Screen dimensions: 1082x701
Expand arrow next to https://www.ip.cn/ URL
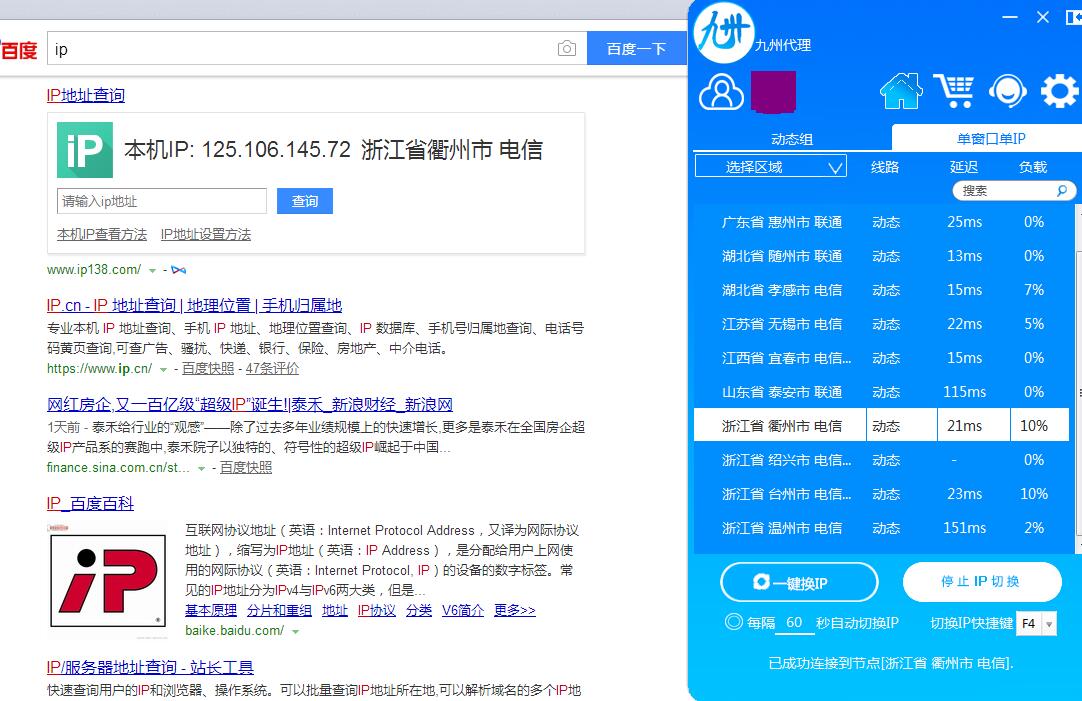pyautogui.click(x=164, y=370)
